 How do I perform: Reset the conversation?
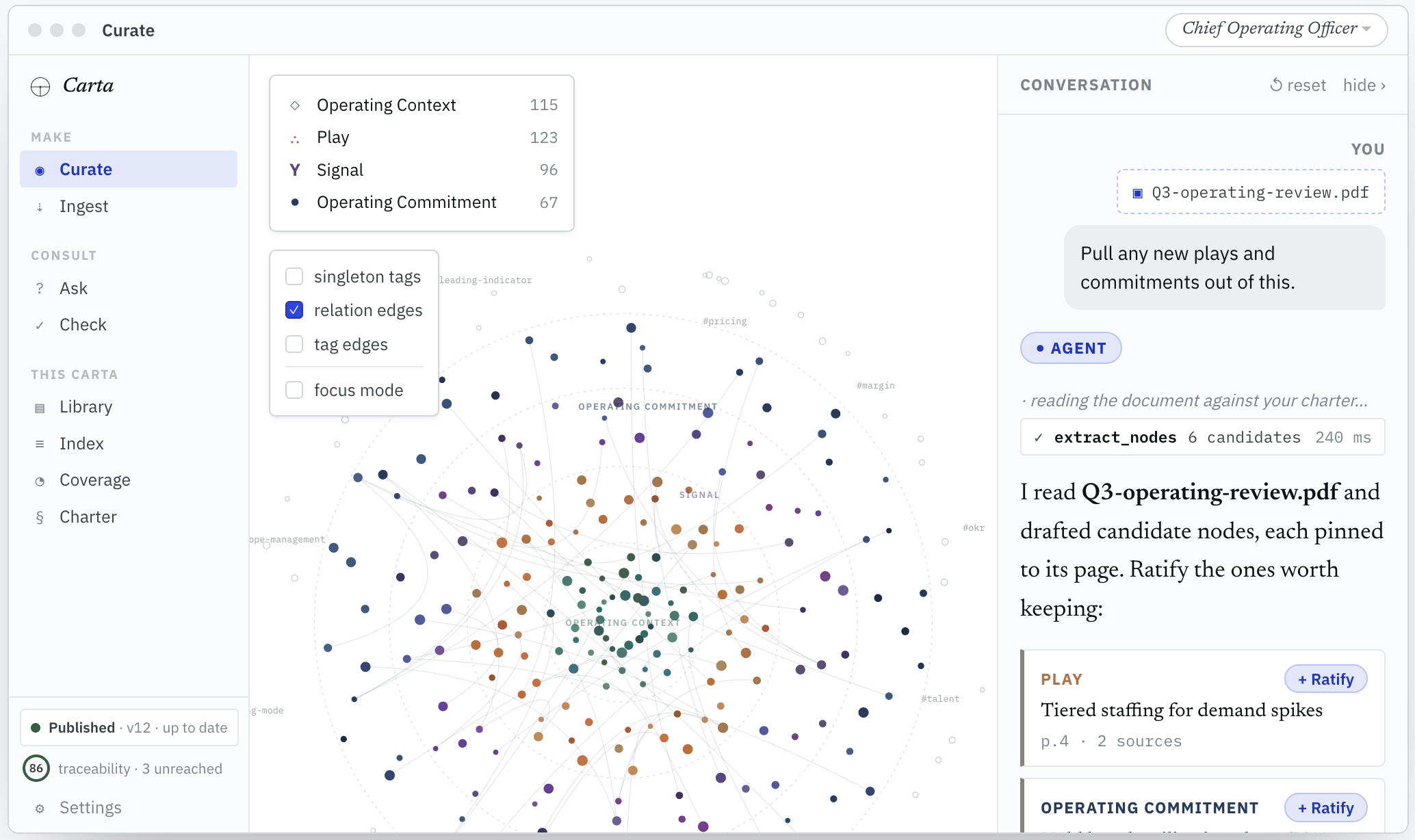(x=1298, y=85)
